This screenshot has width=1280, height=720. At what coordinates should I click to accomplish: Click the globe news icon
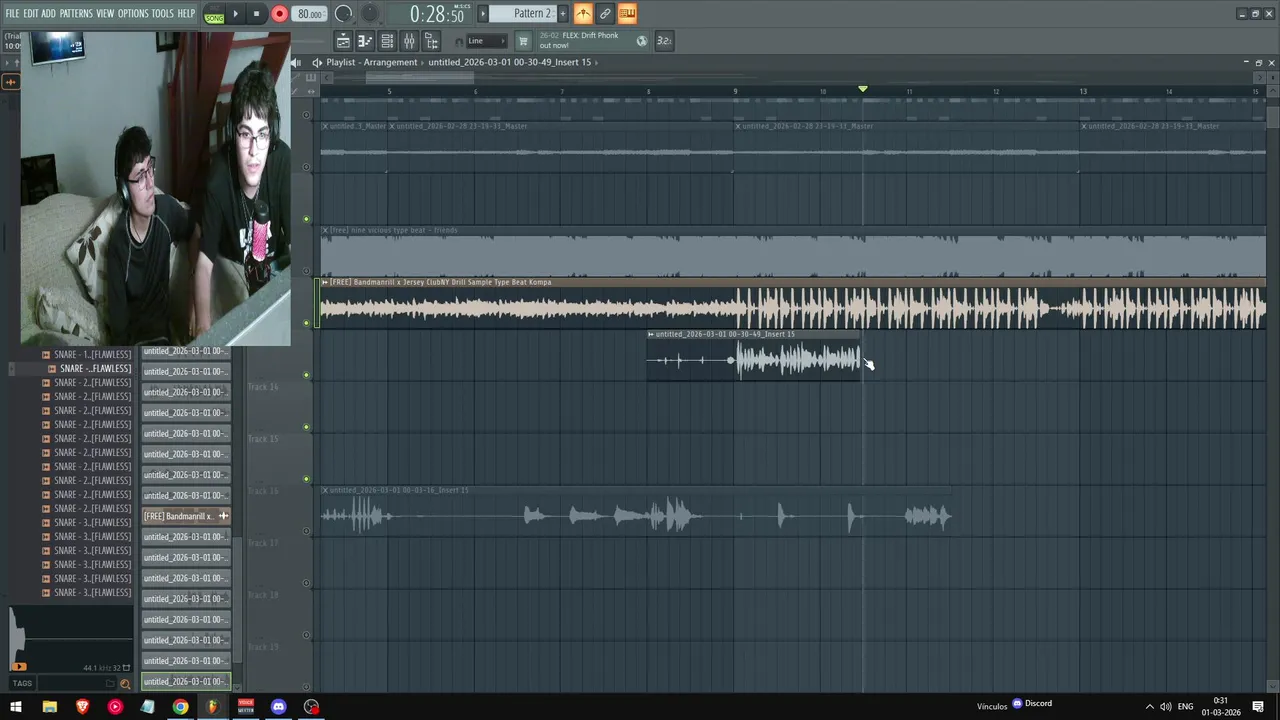(x=642, y=41)
